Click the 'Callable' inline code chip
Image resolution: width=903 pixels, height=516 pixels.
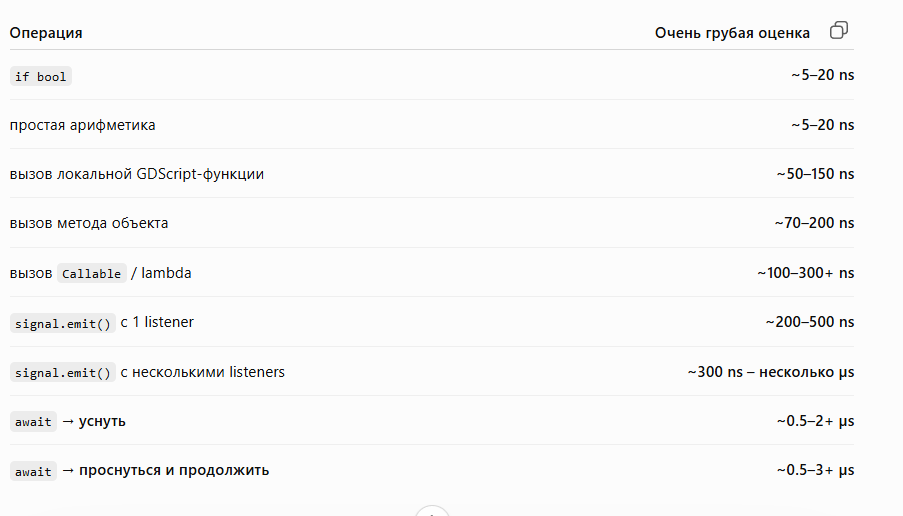[x=92, y=274]
